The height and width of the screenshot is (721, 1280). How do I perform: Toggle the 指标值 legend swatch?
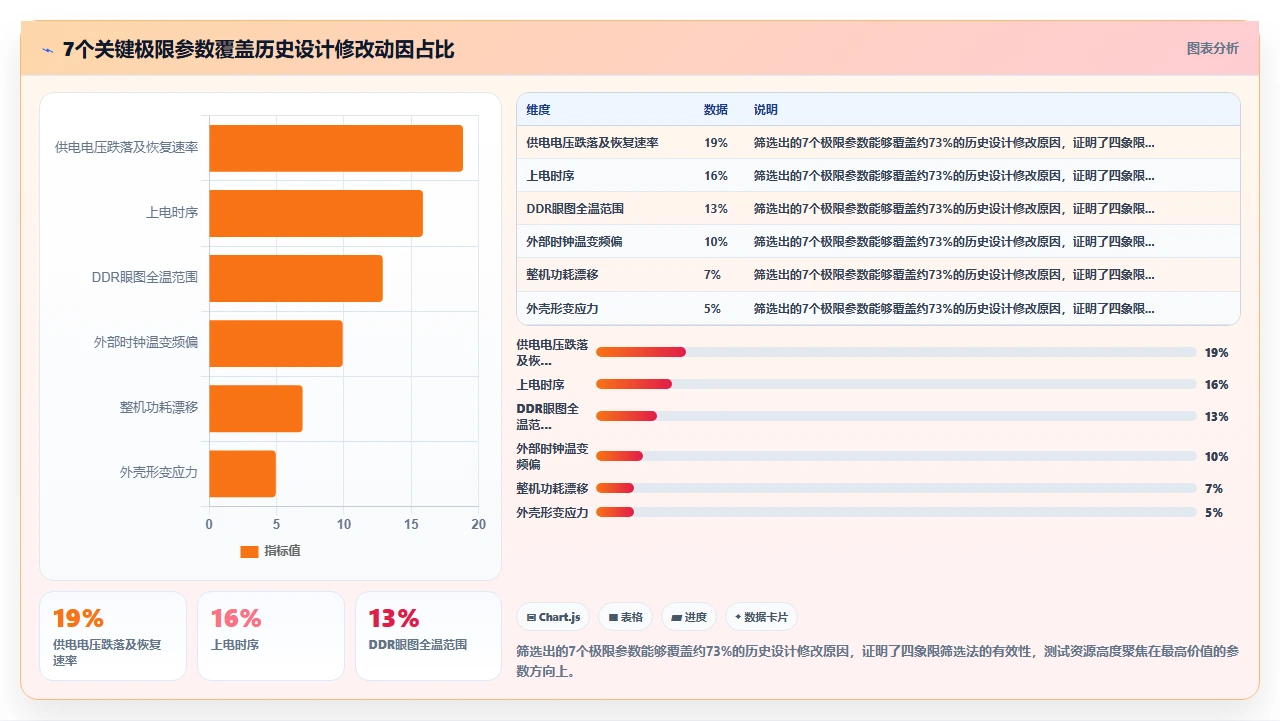[x=249, y=552]
